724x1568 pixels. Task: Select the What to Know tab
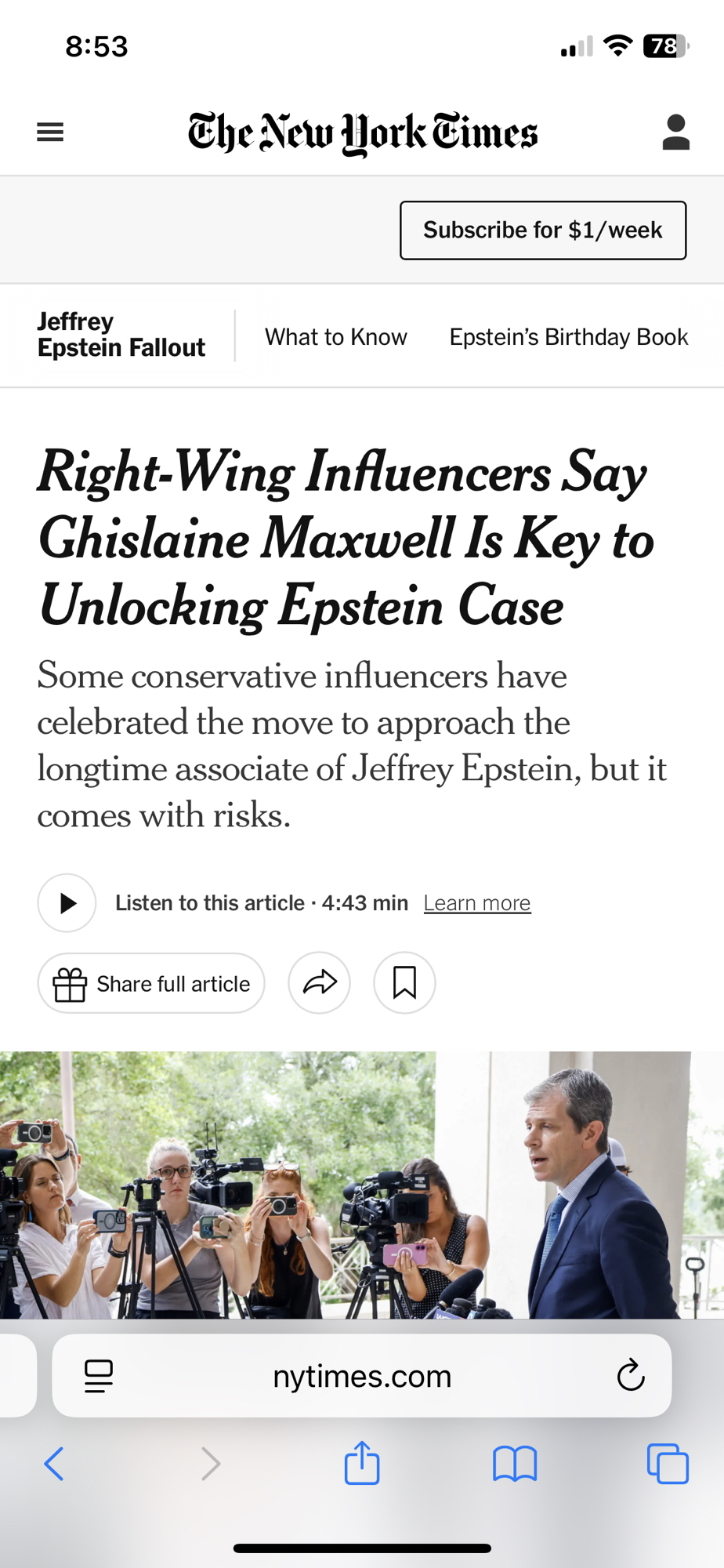coord(336,337)
